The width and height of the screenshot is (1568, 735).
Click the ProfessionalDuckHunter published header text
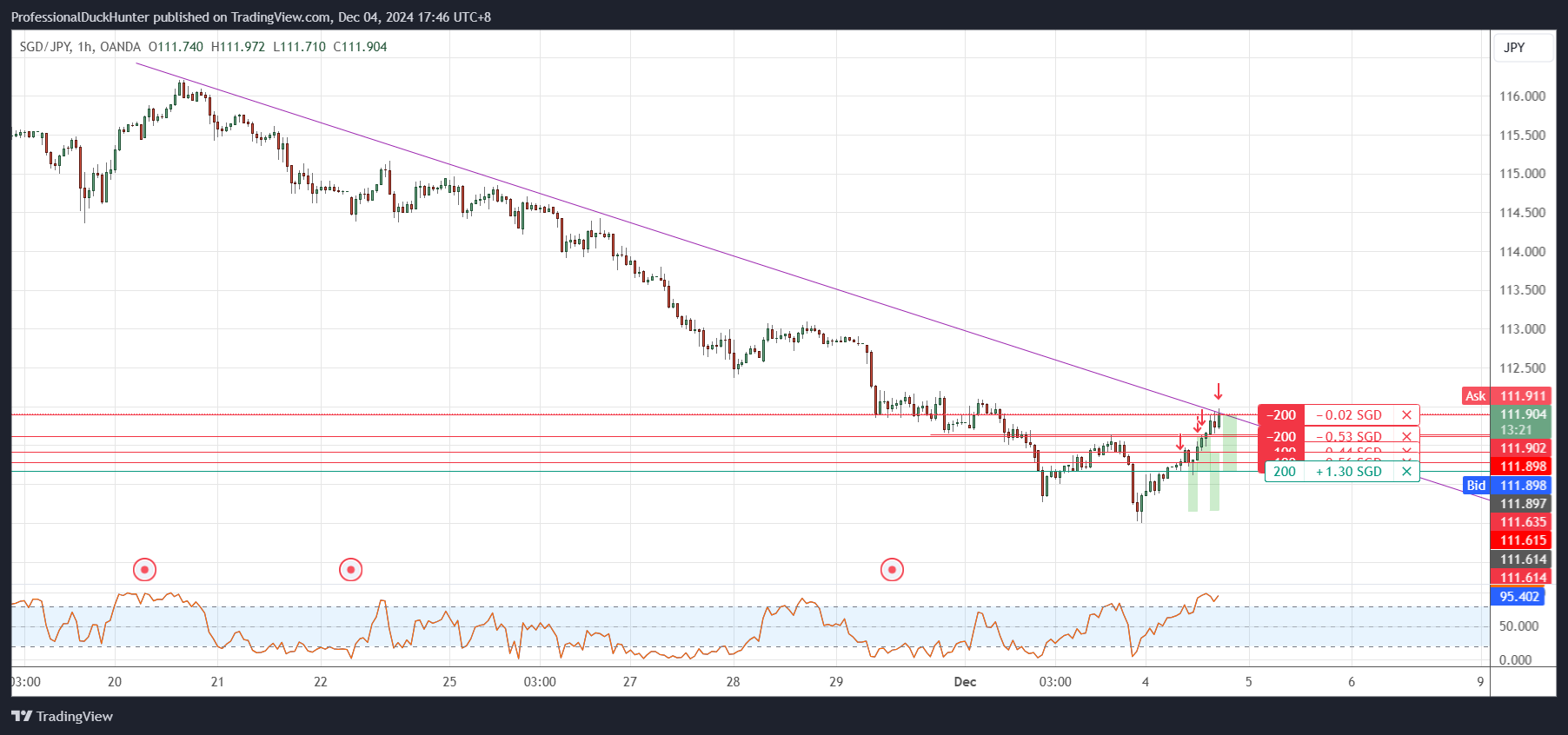point(250,17)
